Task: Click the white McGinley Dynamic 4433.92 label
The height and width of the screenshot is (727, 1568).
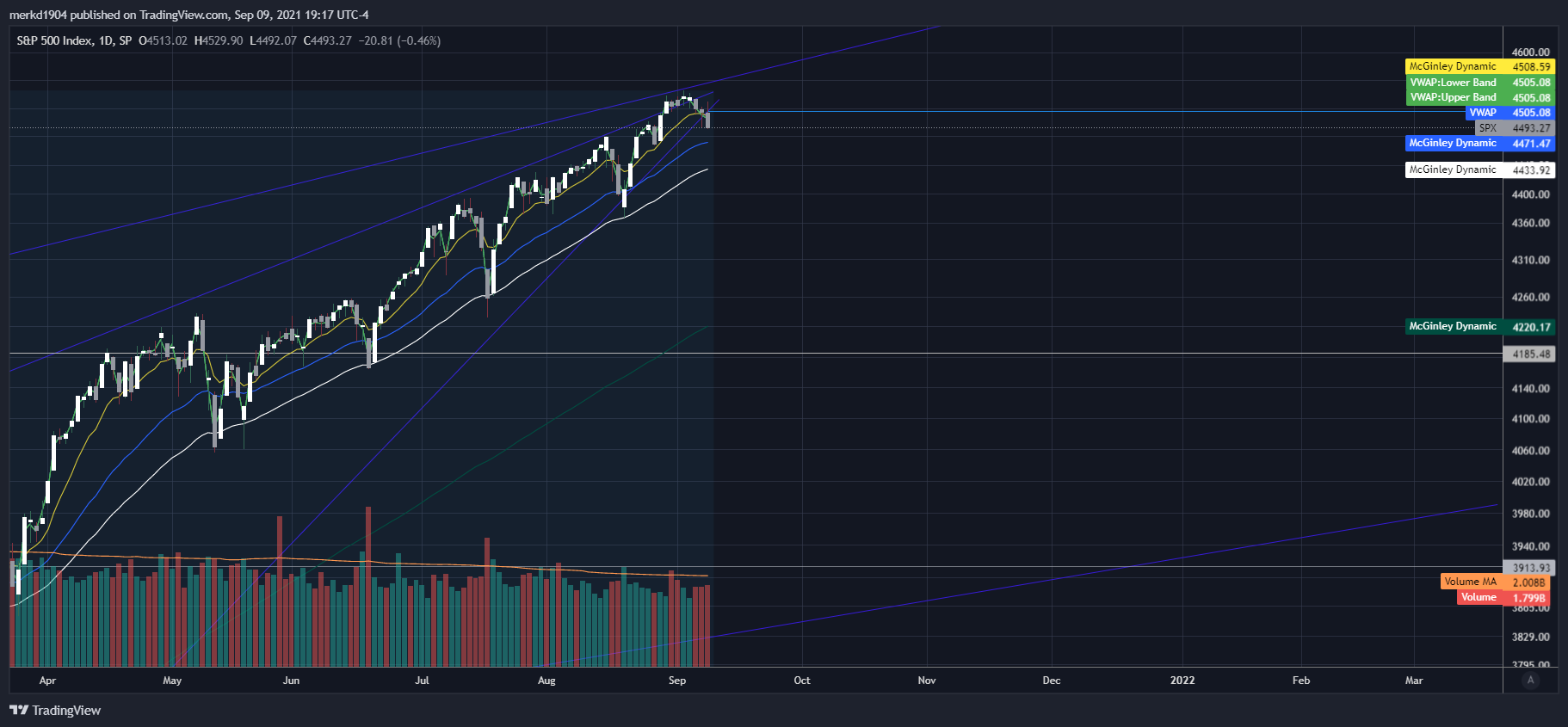Action: click(x=1480, y=170)
